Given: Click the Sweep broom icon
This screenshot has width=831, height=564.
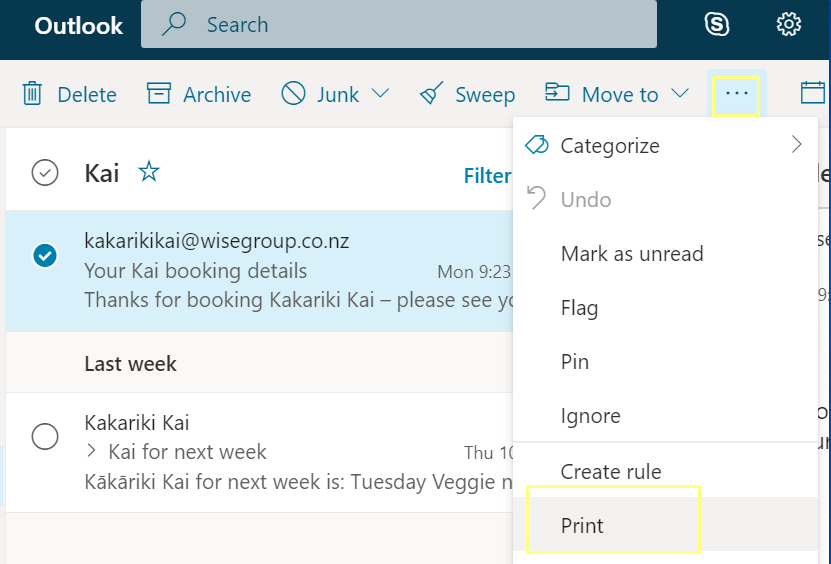Looking at the screenshot, I should [431, 93].
